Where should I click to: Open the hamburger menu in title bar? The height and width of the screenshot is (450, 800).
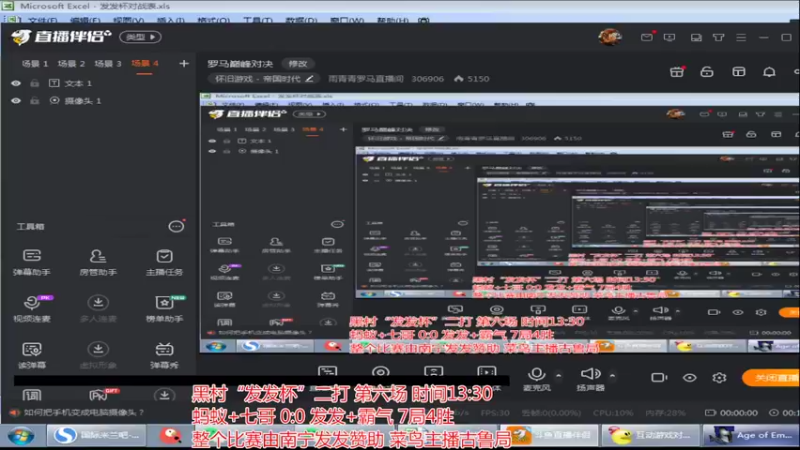741,37
